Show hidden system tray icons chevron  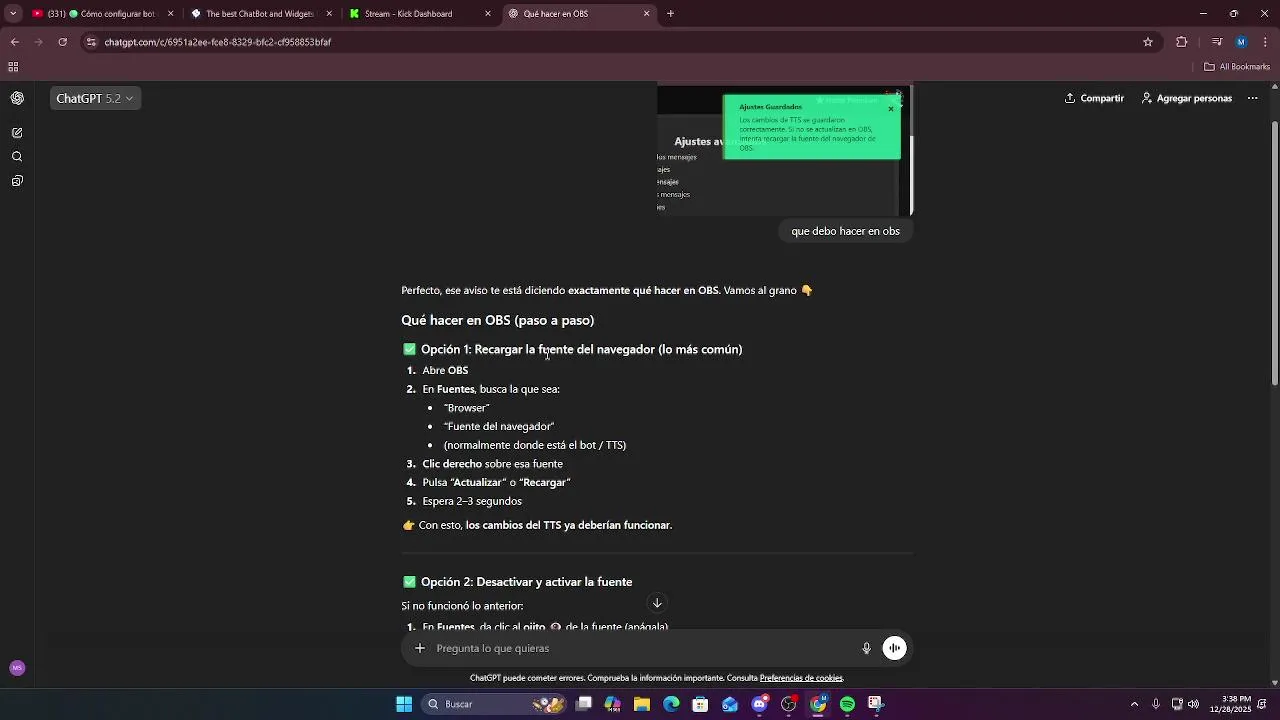coord(1134,704)
